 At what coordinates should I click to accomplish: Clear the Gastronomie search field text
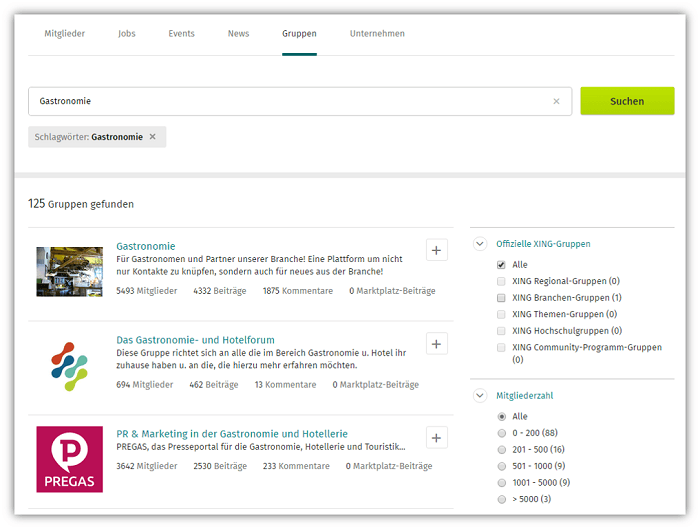pyautogui.click(x=556, y=101)
